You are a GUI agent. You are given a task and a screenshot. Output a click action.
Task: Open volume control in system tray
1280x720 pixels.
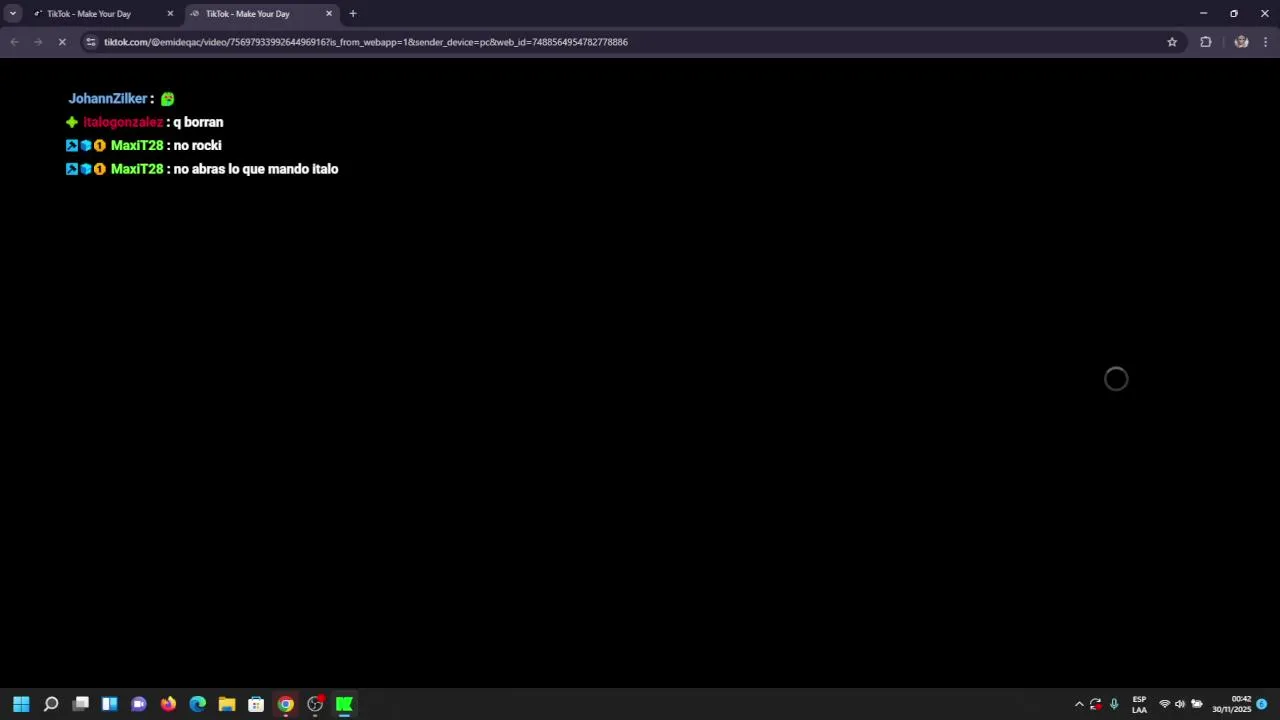[x=1180, y=704]
